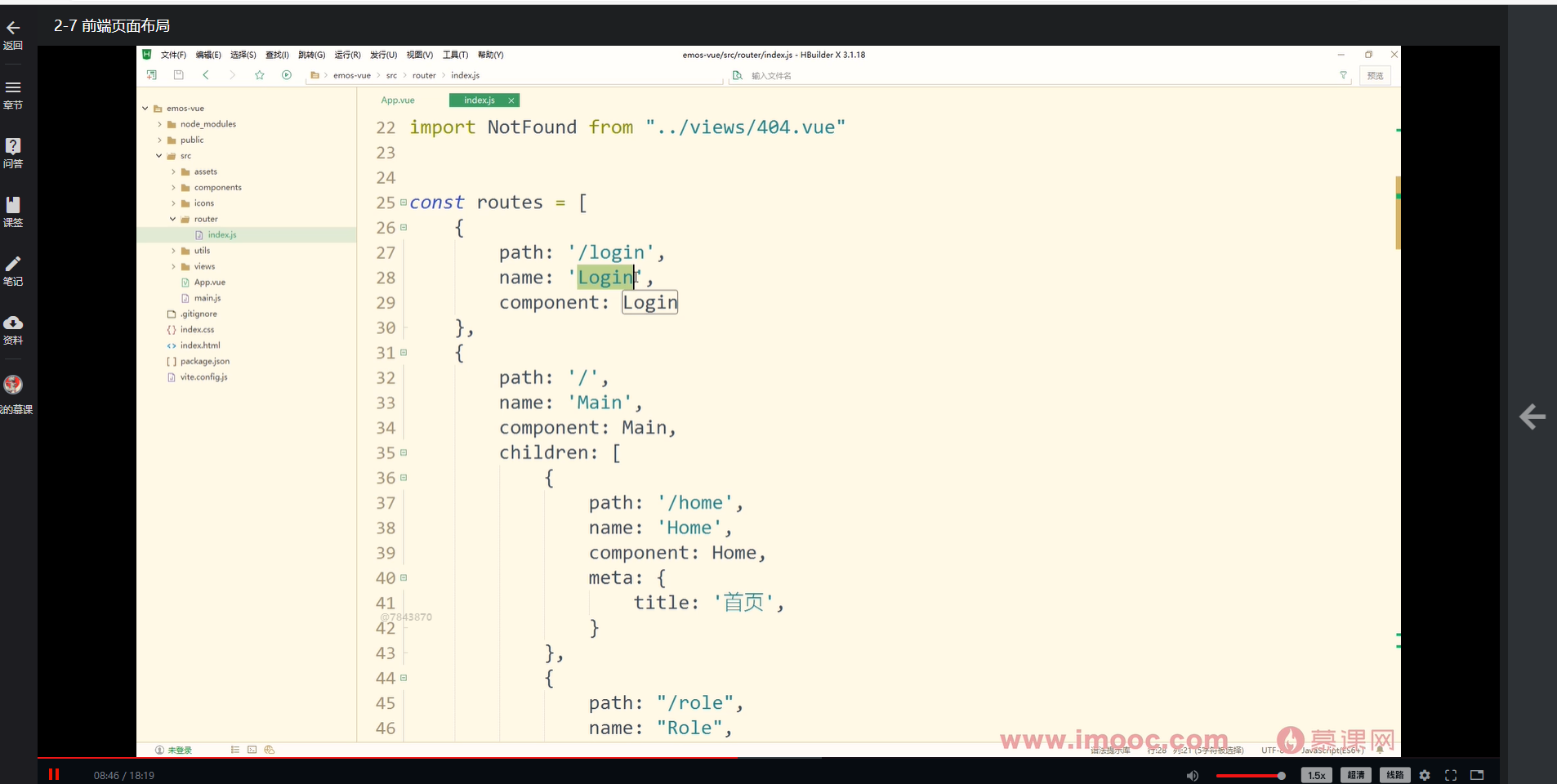Collapse the src folder
The width and height of the screenshot is (1557, 784).
[x=159, y=155]
